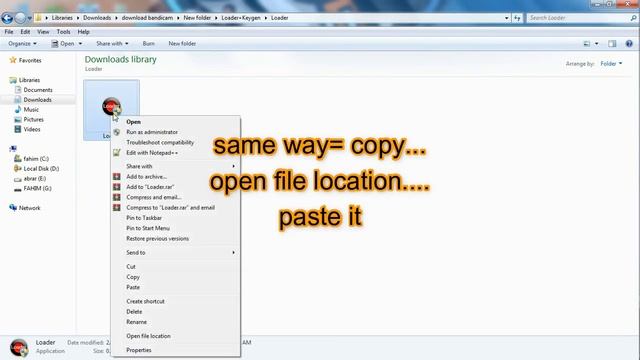Image resolution: width=640 pixels, height=360 pixels.
Task: Select the Loader application file icon
Action: point(111,107)
